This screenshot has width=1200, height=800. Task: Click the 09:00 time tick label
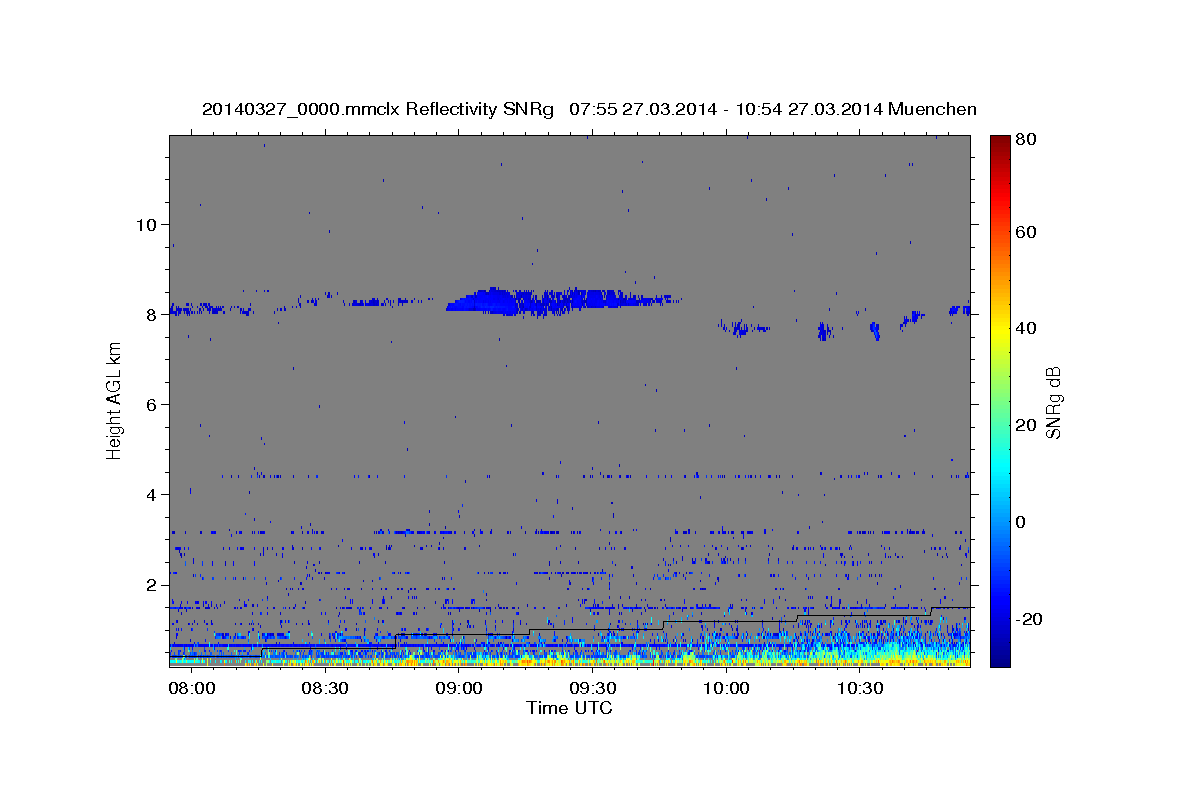[459, 689]
